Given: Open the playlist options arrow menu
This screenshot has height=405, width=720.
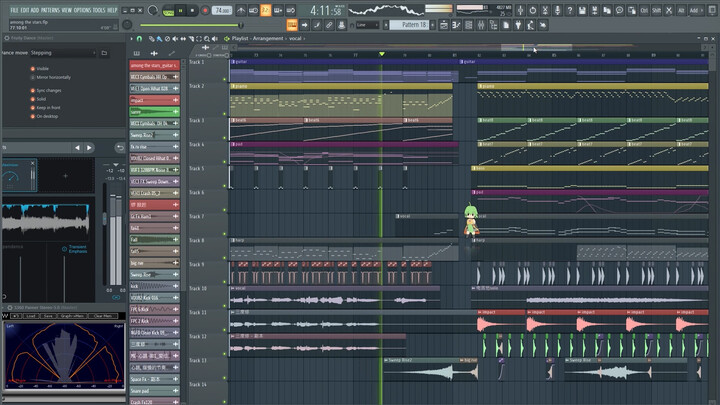Looking at the screenshot, I should 131,39.
